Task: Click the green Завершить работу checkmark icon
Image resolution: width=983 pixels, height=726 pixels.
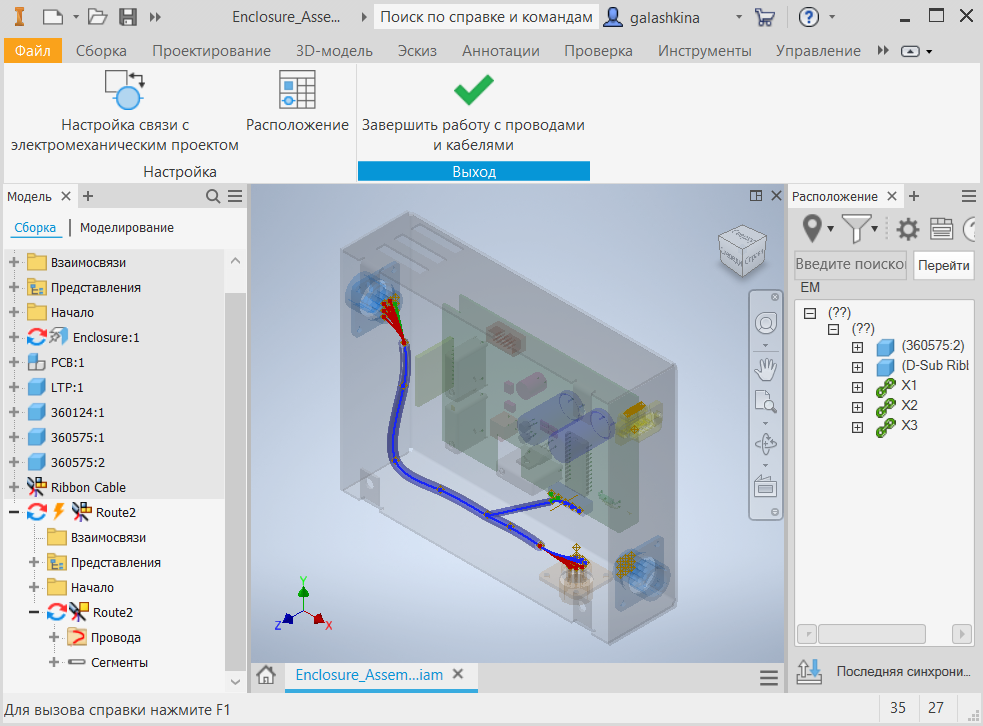Action: click(x=472, y=90)
